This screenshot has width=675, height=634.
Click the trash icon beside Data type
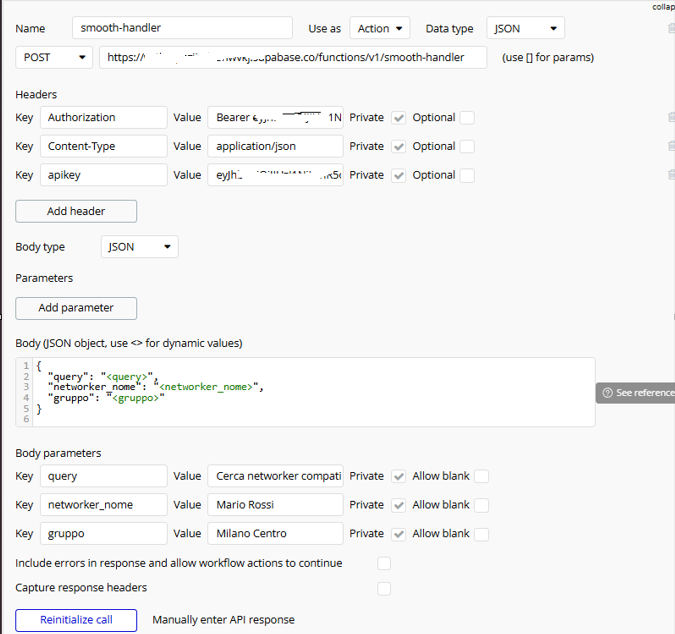coord(671,29)
